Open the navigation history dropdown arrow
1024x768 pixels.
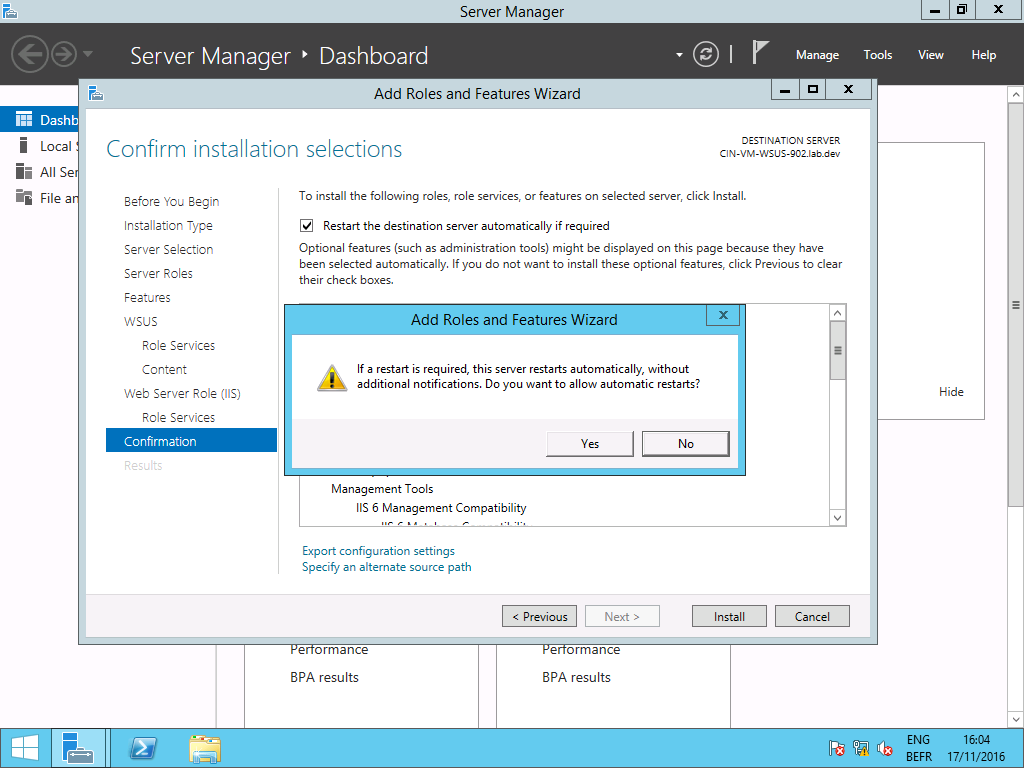click(88, 54)
